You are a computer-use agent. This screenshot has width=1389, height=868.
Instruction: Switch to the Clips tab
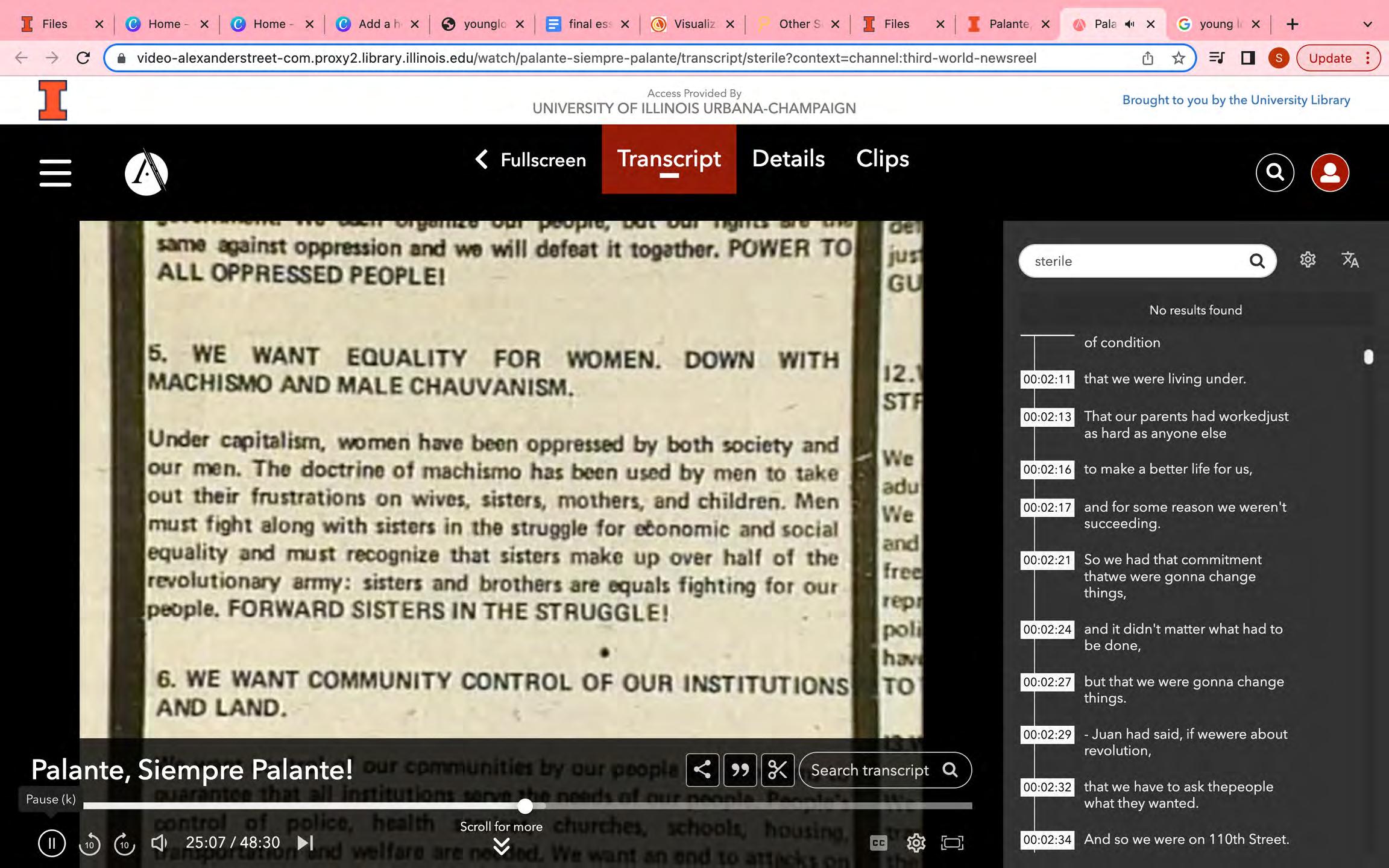tap(882, 159)
